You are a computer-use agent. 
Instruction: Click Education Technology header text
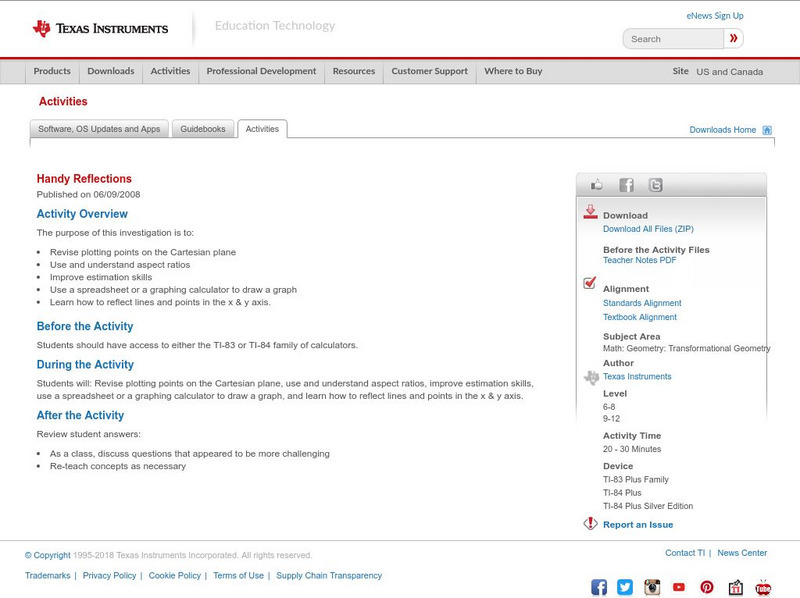click(x=275, y=26)
